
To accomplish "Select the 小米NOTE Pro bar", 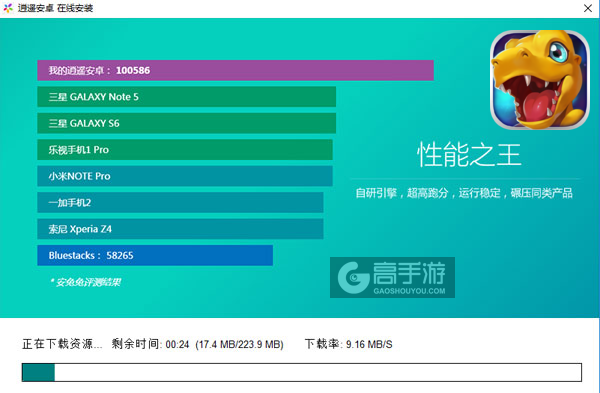I will [185, 176].
